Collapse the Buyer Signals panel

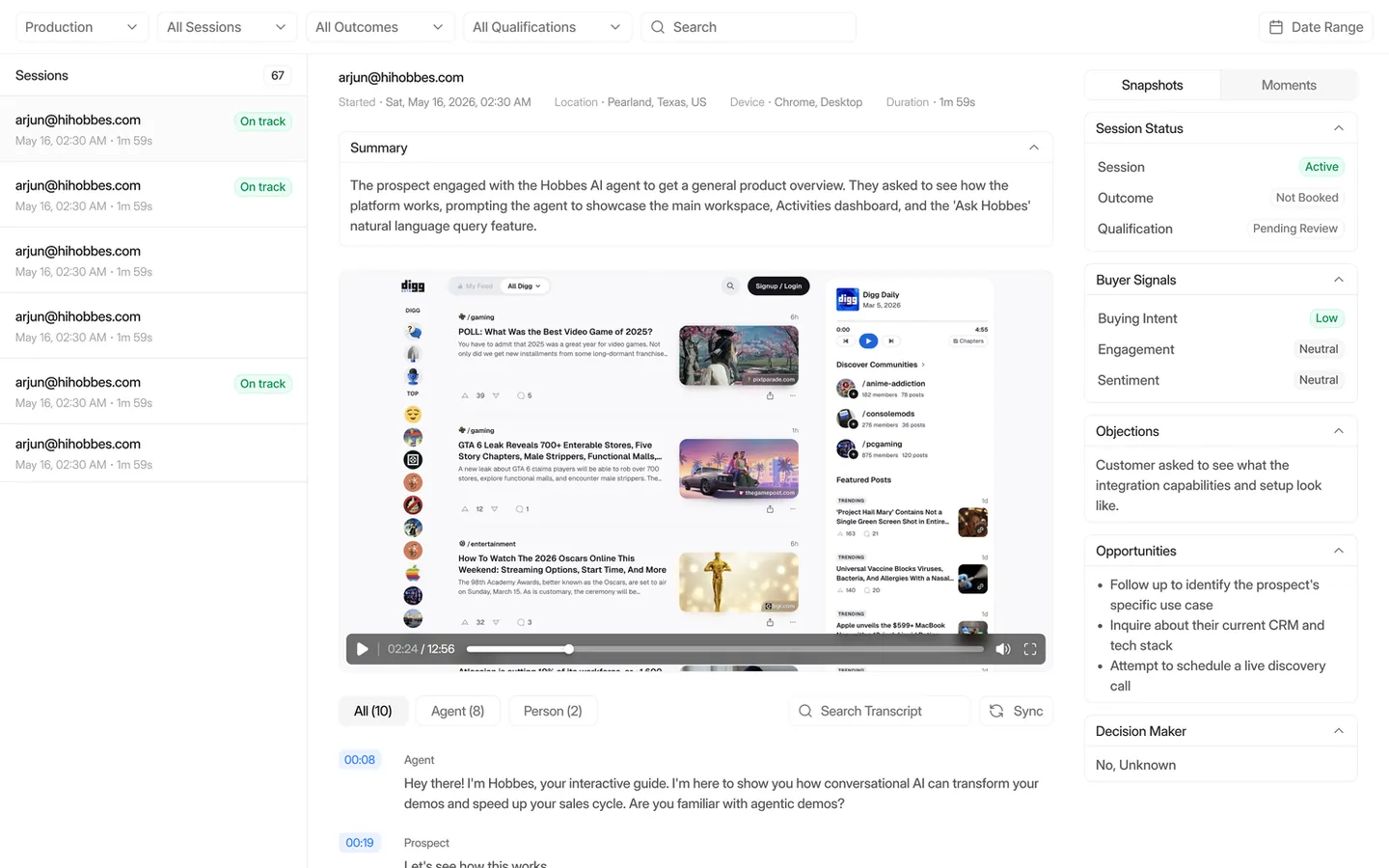pyautogui.click(x=1338, y=280)
